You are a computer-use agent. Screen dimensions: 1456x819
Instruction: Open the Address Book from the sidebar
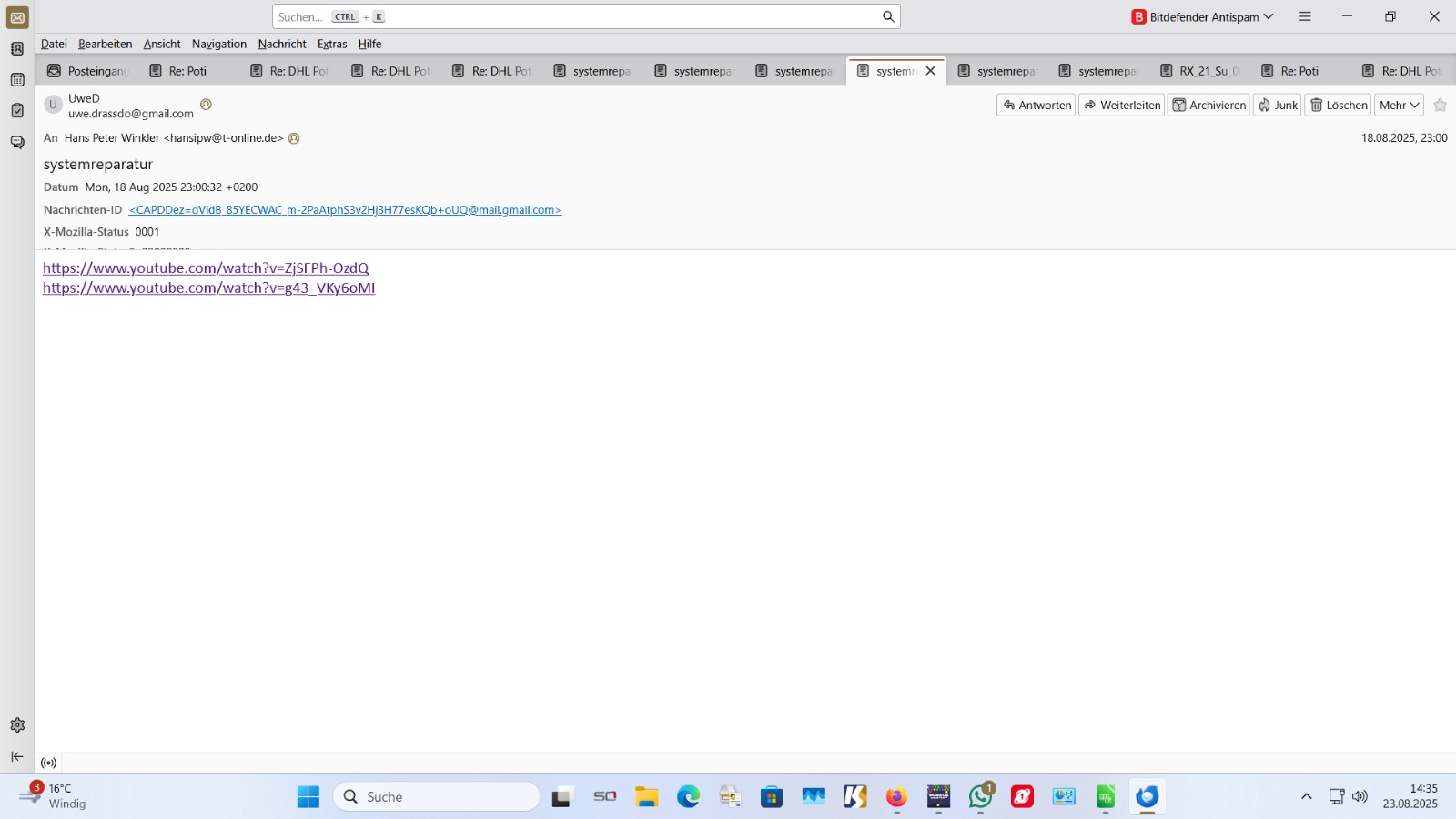click(17, 49)
